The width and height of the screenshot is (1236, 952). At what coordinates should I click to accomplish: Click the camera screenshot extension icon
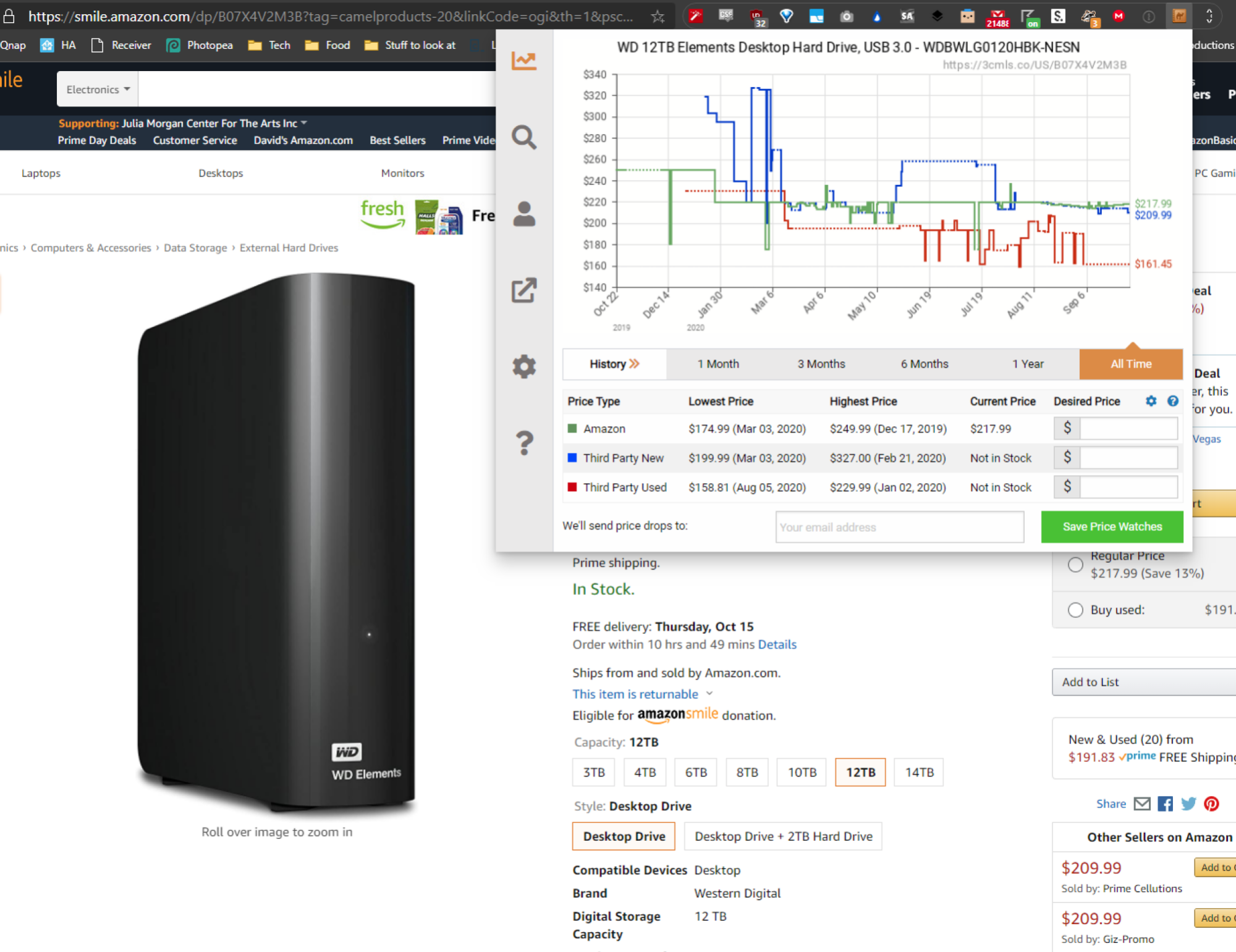[847, 17]
